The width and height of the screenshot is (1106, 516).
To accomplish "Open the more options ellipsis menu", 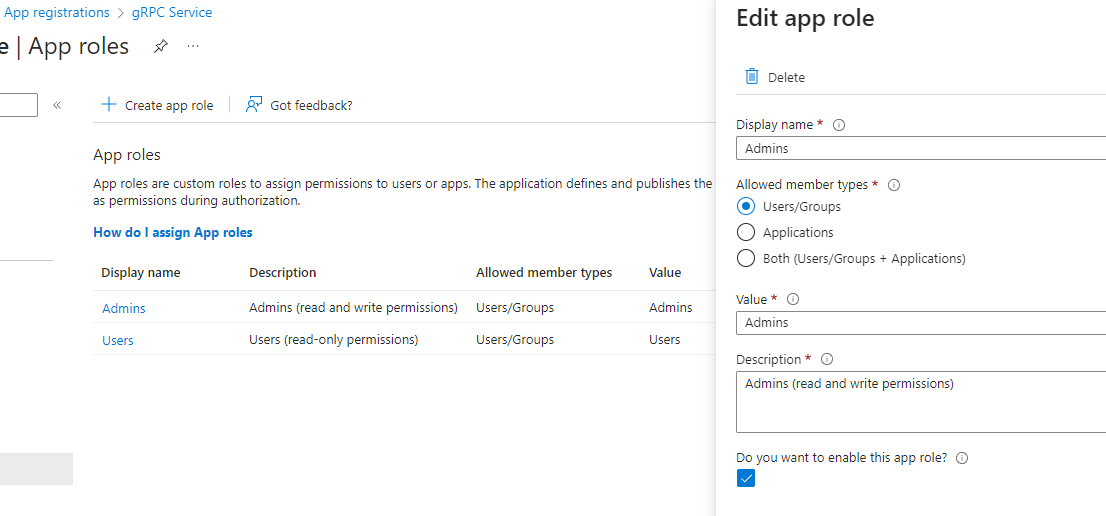I will tap(193, 46).
